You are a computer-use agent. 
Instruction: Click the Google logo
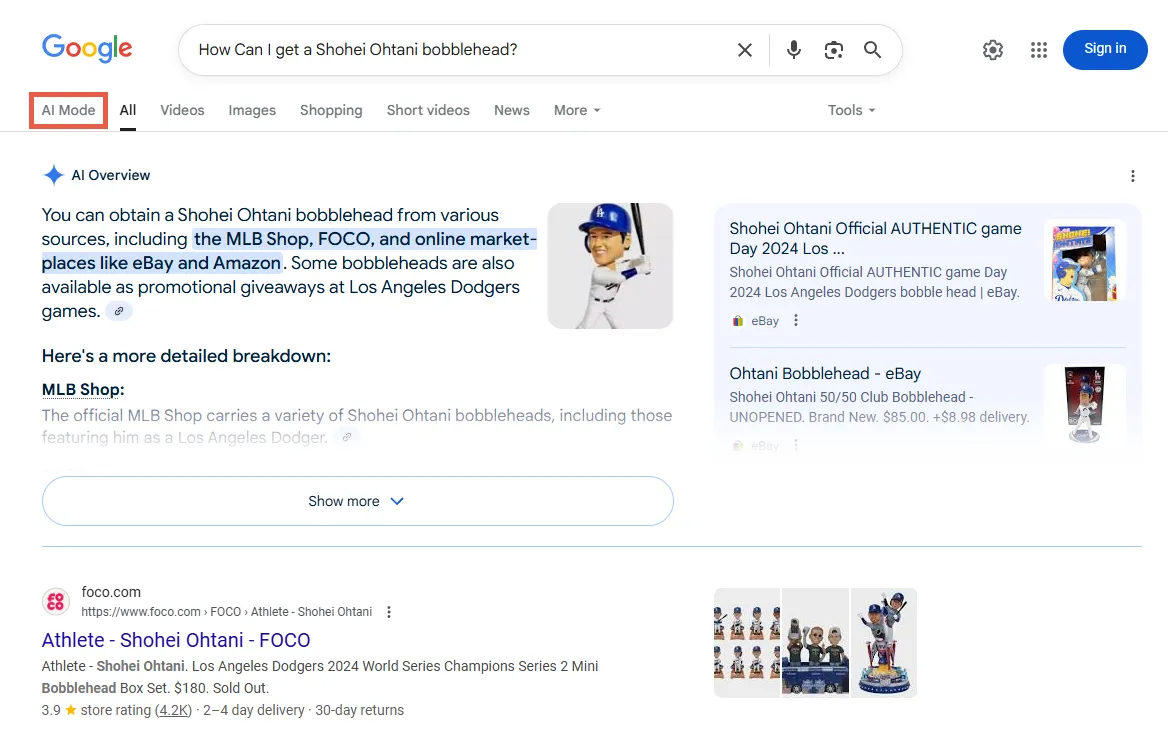point(87,48)
